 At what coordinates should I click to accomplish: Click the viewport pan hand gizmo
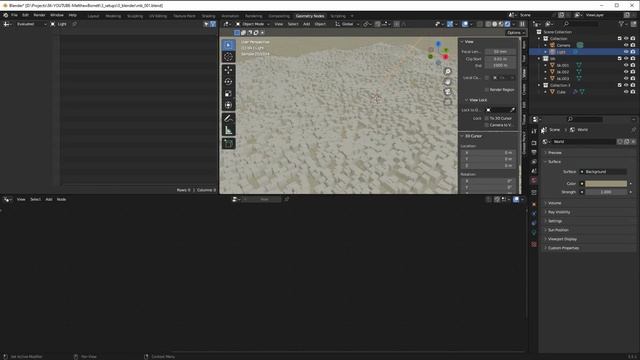[448, 82]
